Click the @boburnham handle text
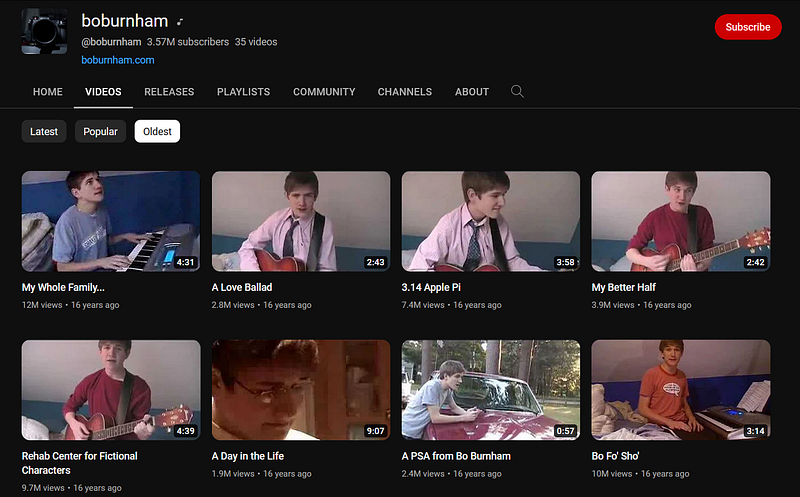 coord(111,42)
